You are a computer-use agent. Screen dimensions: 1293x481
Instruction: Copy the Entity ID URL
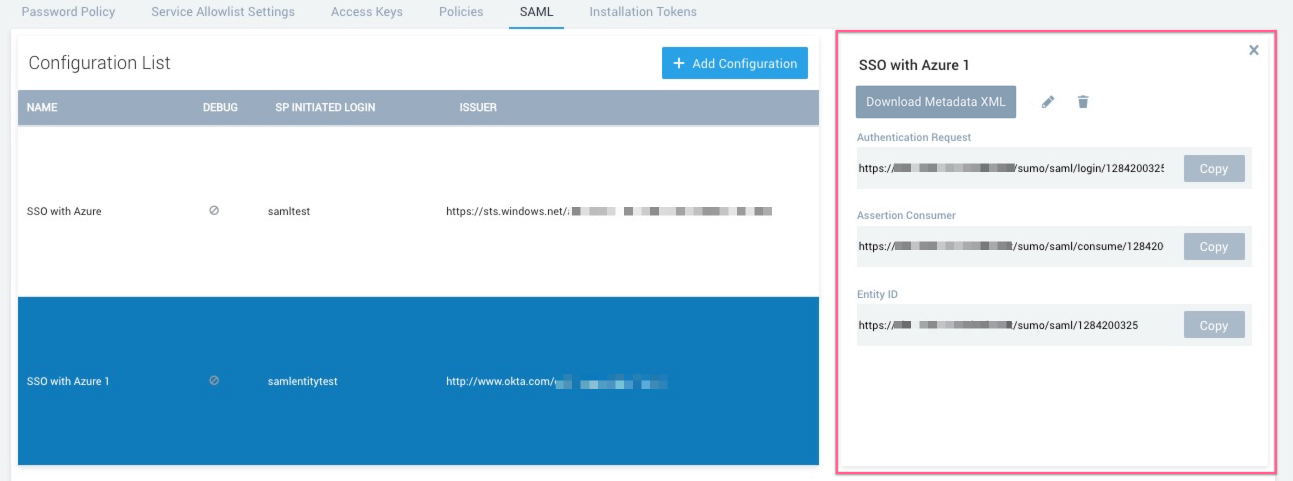pyautogui.click(x=1213, y=325)
